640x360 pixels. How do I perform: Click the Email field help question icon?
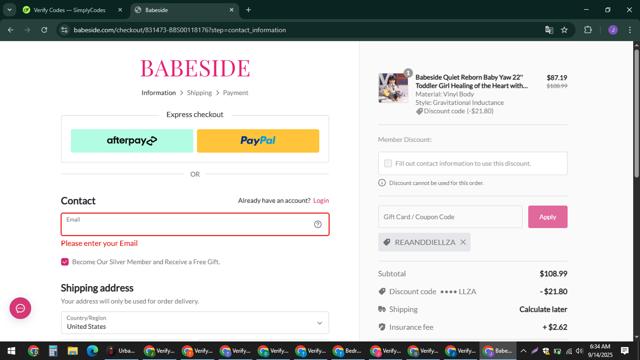click(x=318, y=224)
